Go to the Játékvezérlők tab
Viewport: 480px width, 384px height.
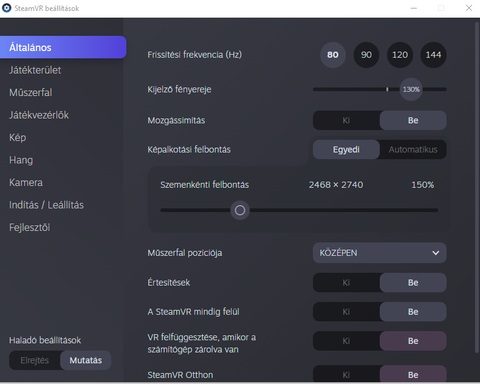tap(39, 115)
